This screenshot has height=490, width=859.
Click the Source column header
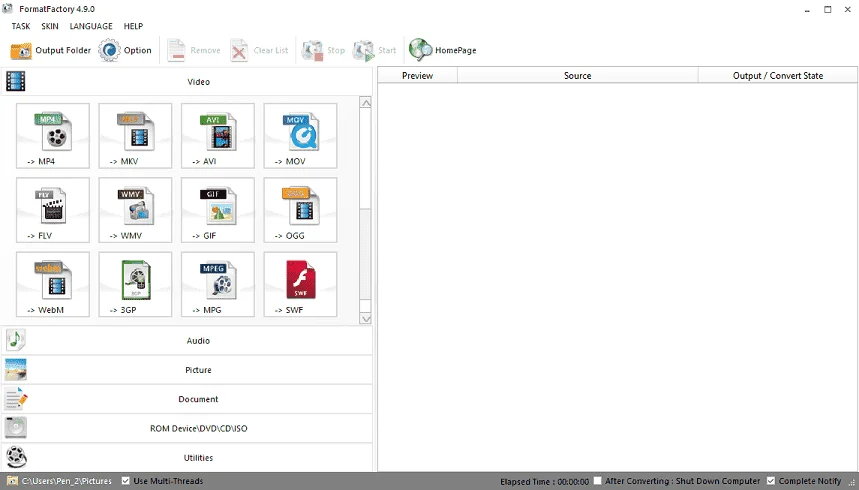point(577,76)
